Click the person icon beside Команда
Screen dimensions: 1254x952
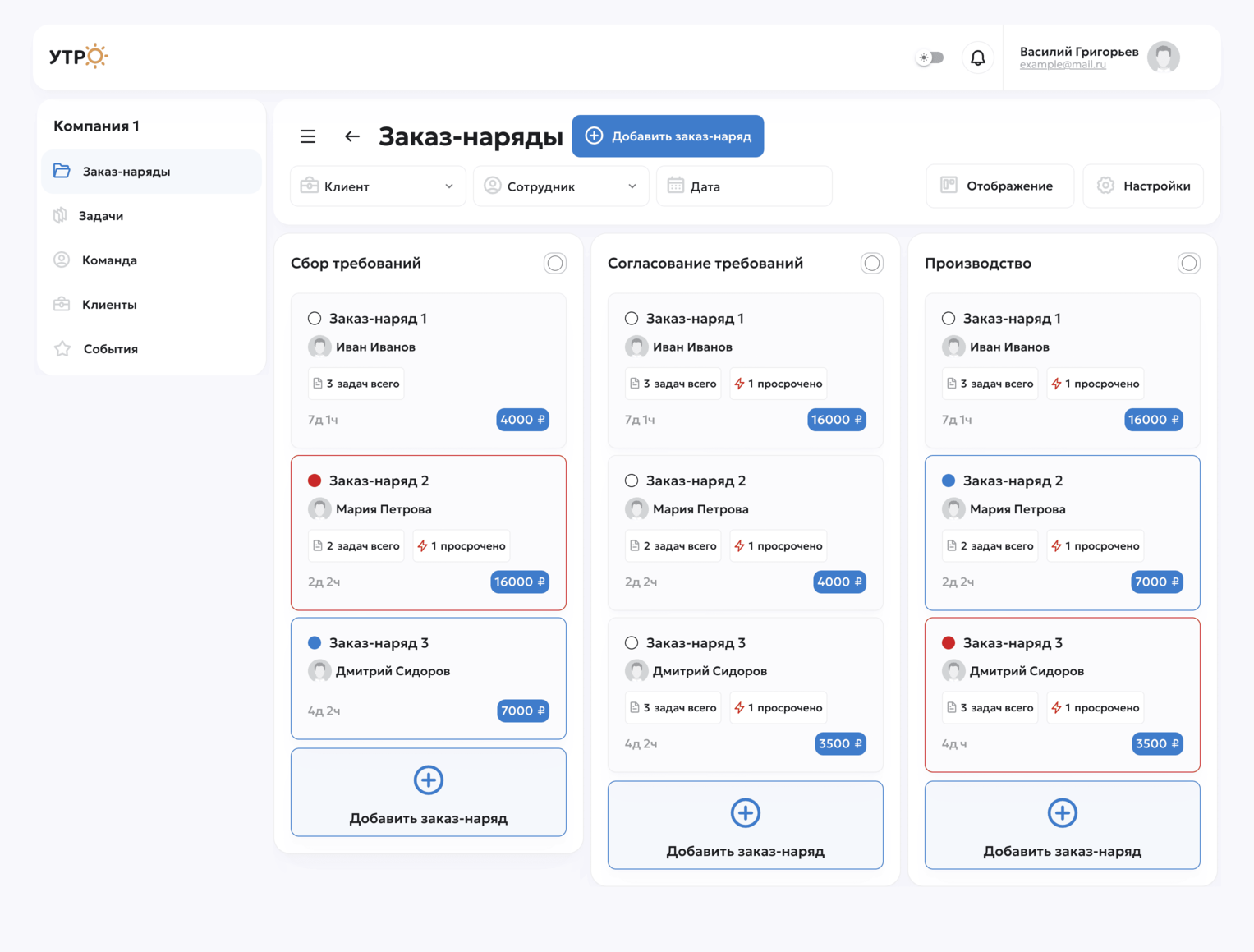tap(62, 260)
